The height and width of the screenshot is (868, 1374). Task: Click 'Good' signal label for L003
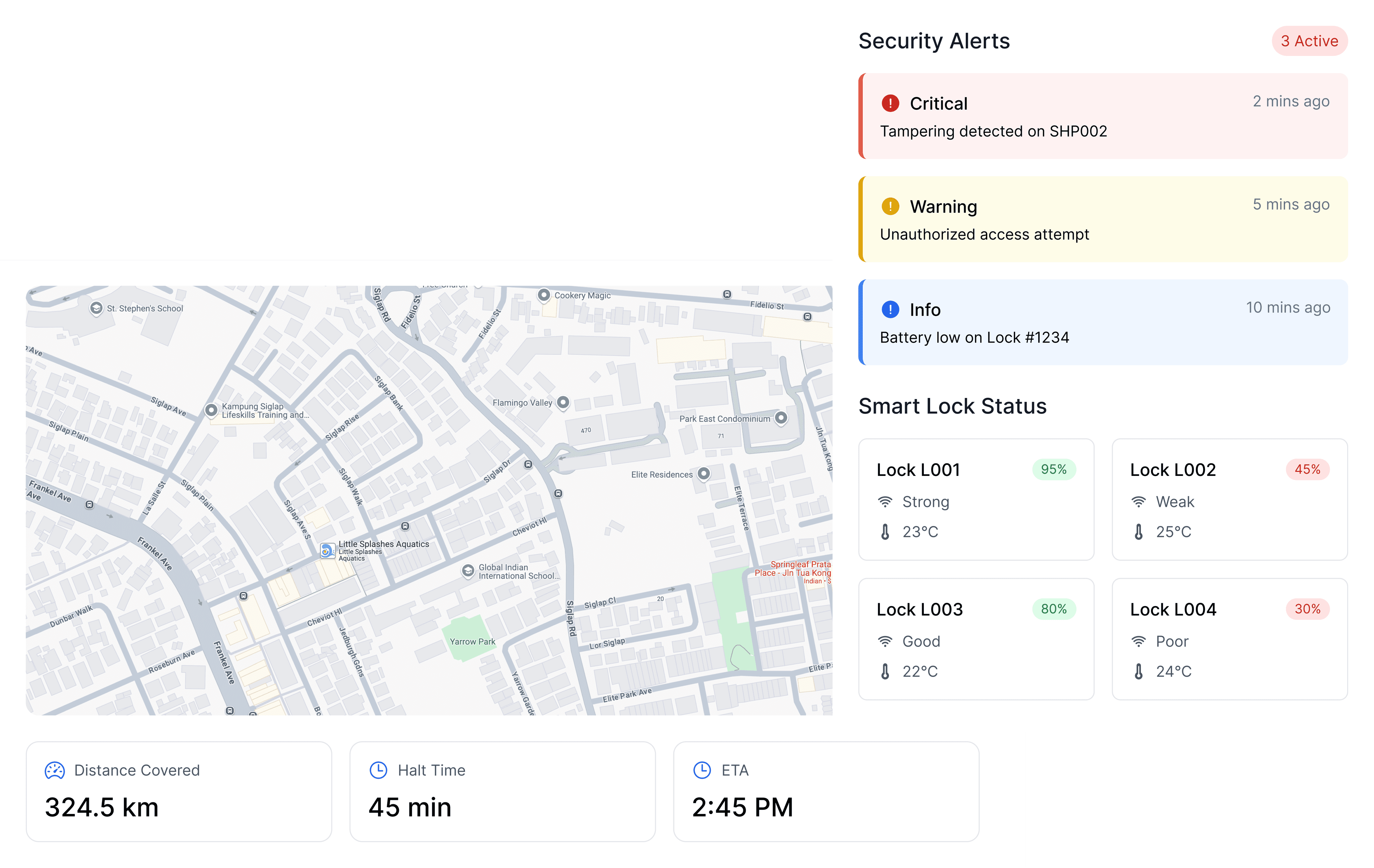point(921,641)
